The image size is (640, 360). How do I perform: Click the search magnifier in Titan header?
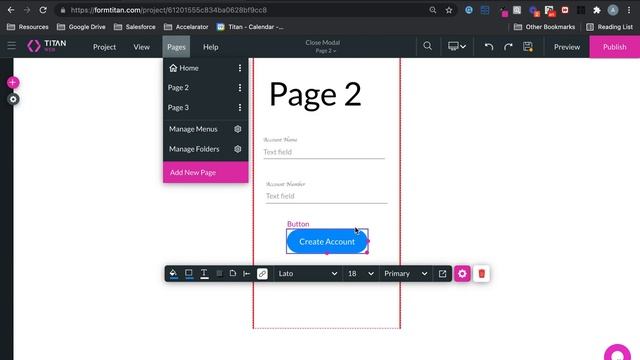pos(427,46)
